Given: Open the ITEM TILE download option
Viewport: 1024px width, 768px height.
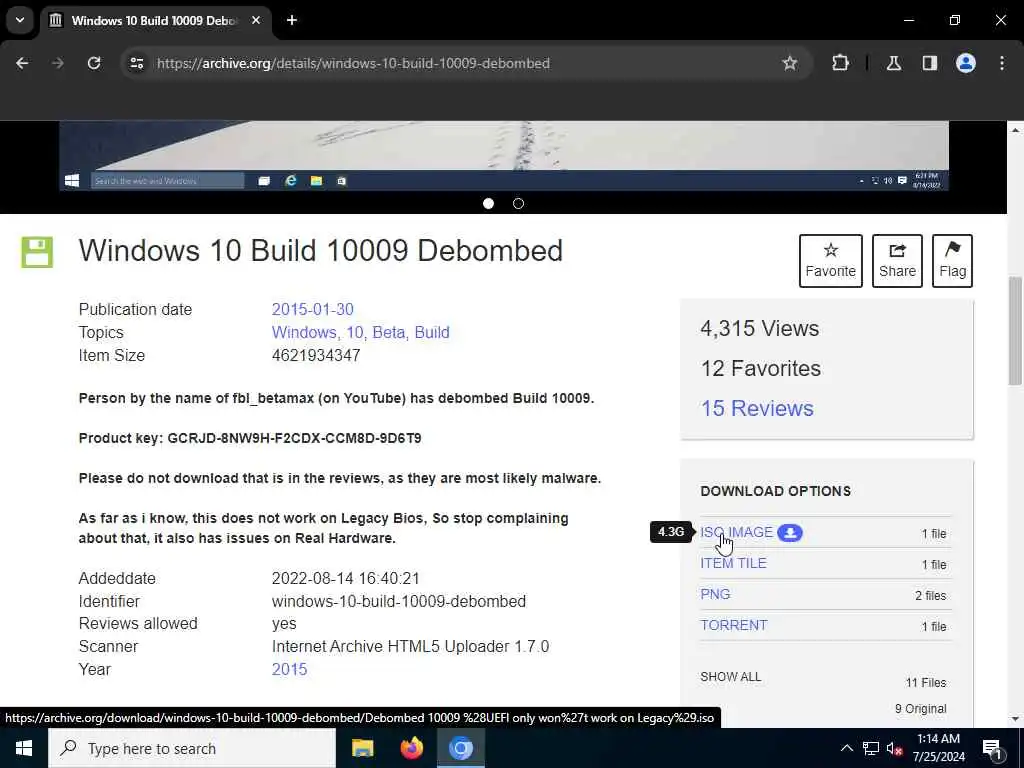Looking at the screenshot, I should pos(733,563).
